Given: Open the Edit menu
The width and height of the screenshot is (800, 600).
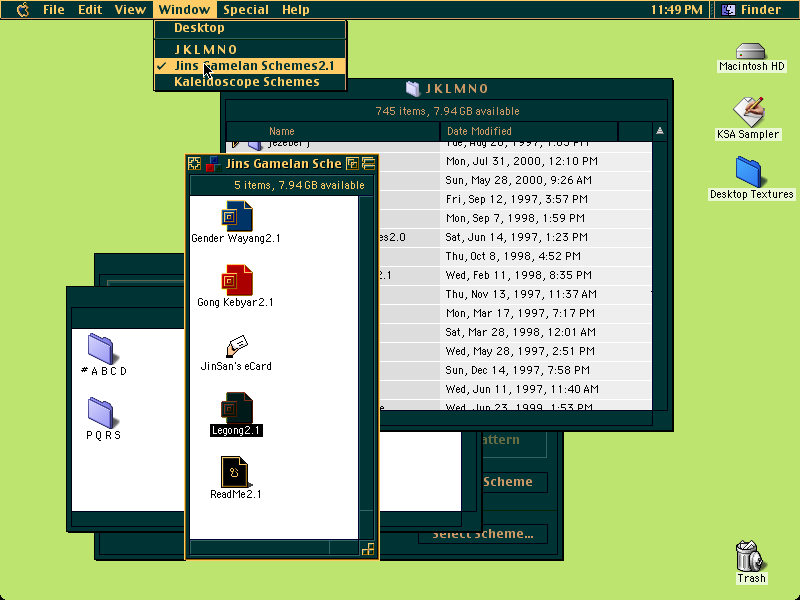Looking at the screenshot, I should (90, 10).
